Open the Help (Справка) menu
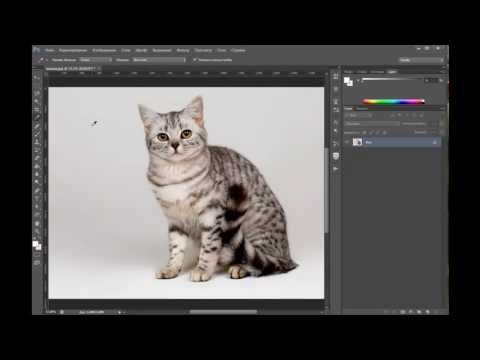The height and width of the screenshot is (360, 480). click(238, 50)
